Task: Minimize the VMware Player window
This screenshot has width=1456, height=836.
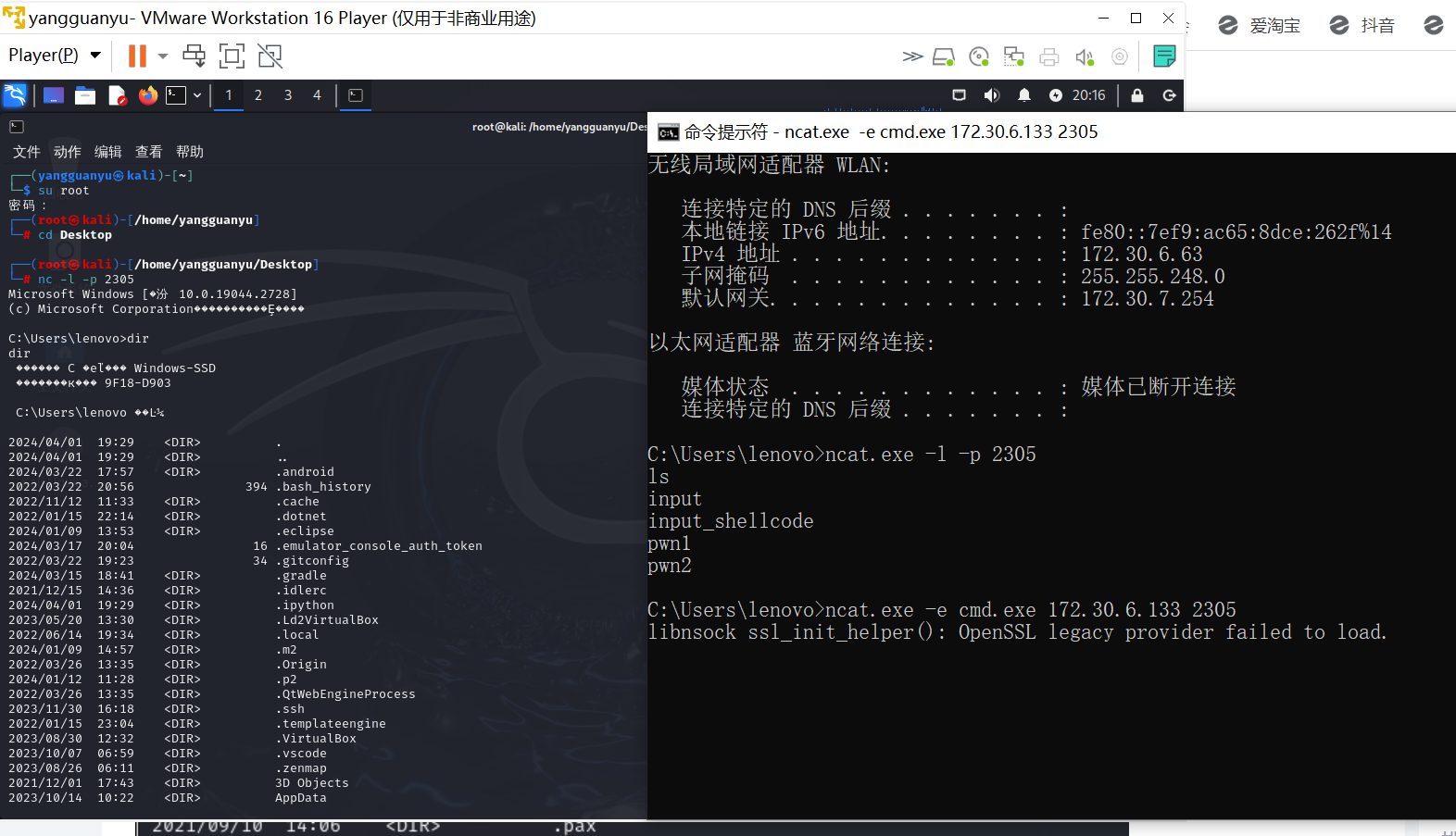Action: coord(1103,18)
